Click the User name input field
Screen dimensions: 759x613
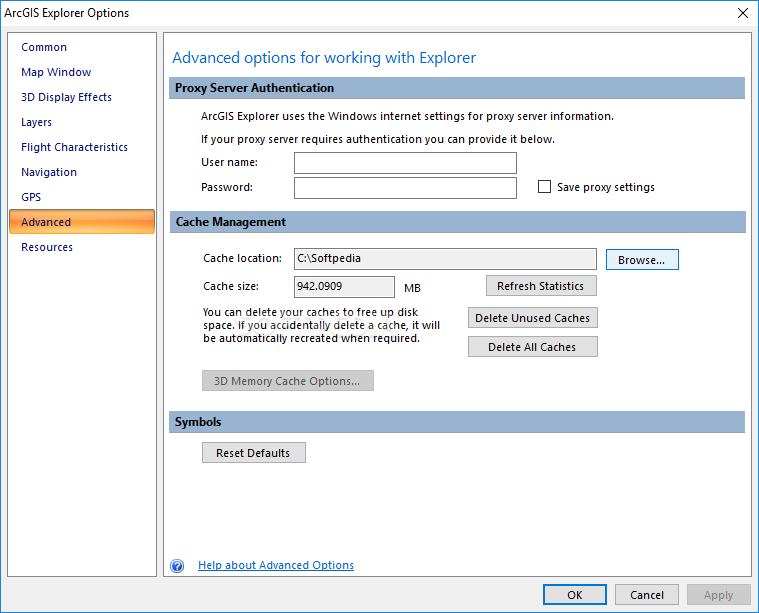pos(405,163)
